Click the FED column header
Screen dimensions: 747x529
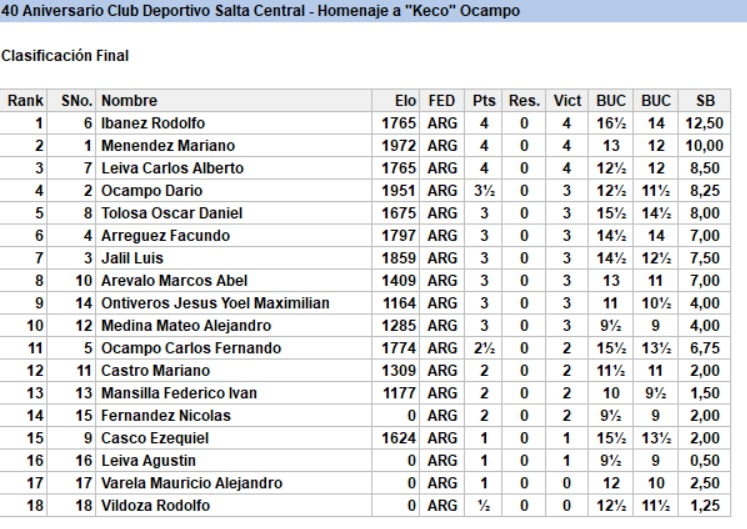443,101
